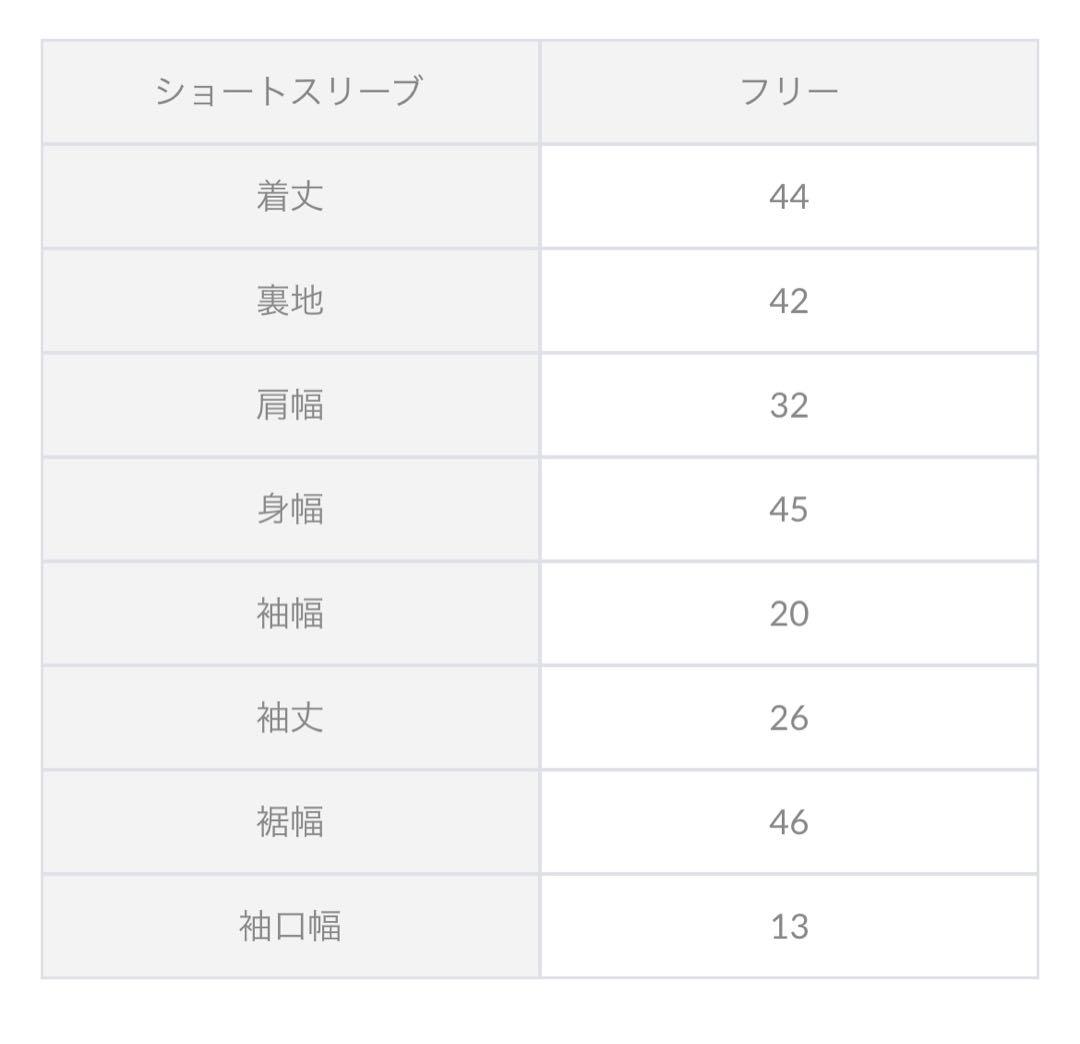This screenshot has height=1044, width=1080.
Task: Click the 袖幅 value 20
Action: coord(789,614)
